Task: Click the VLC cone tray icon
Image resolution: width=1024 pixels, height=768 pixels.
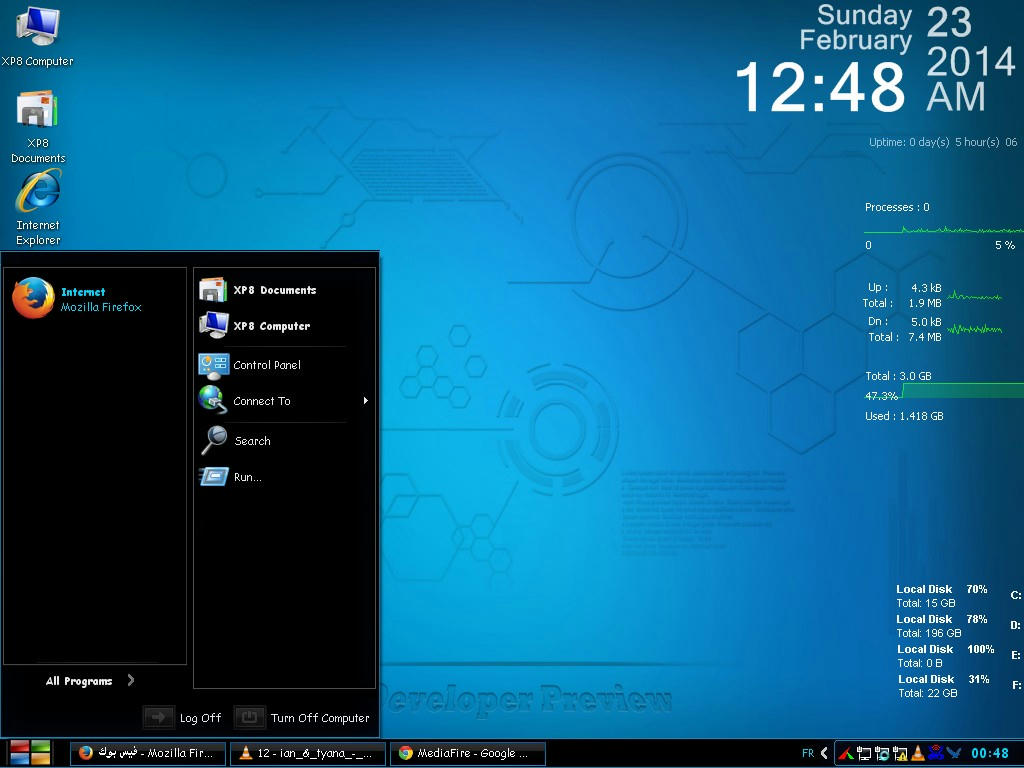Action: (917, 753)
